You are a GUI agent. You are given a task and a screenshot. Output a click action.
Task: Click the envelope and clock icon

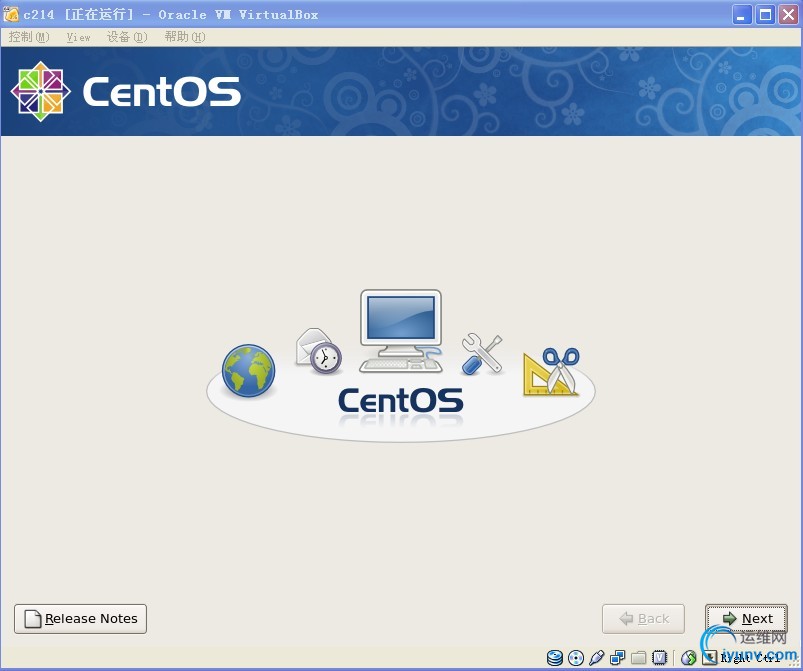coord(319,351)
